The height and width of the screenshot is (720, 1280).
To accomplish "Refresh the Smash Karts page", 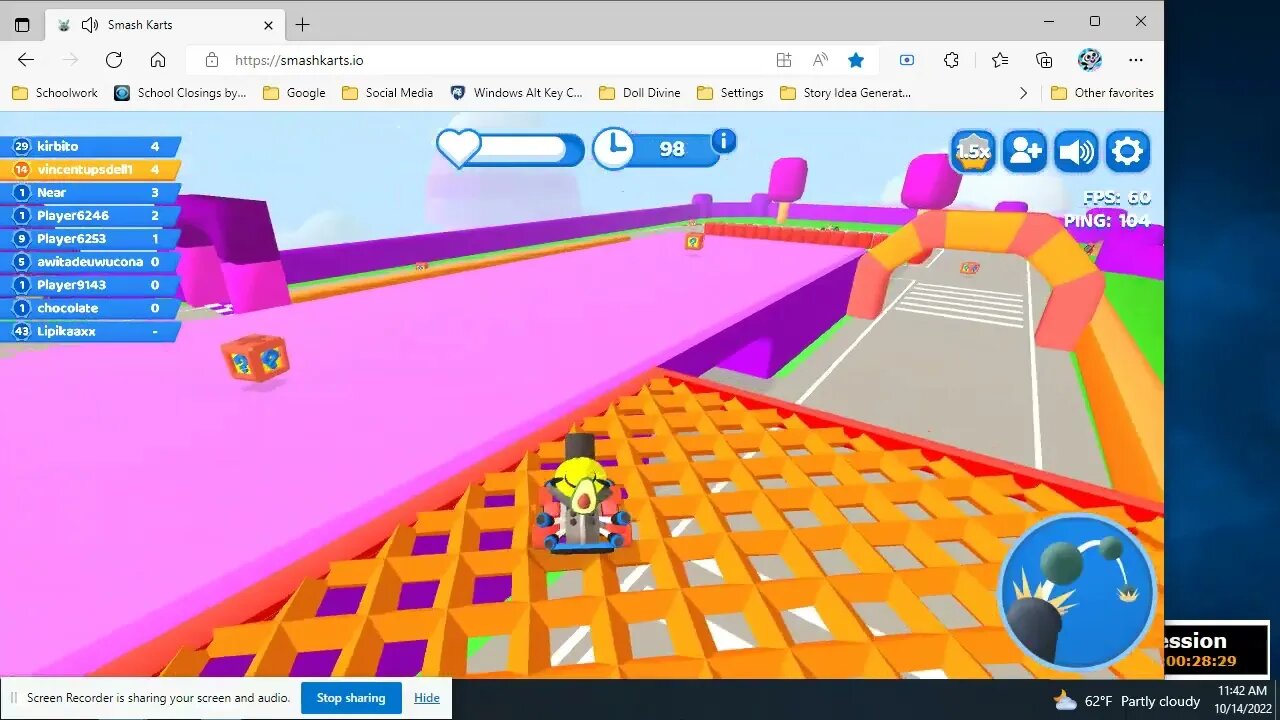I will (x=114, y=60).
